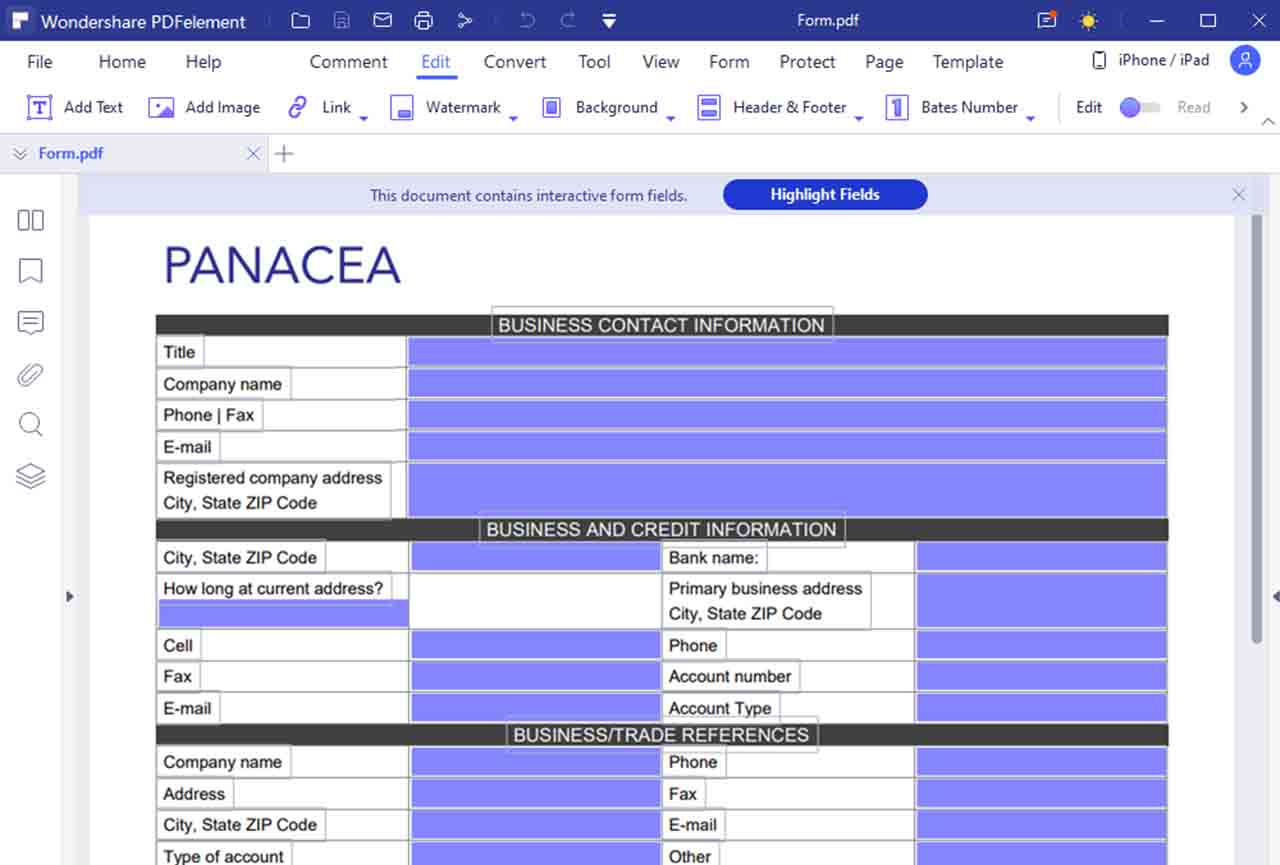Click the Redo arrow
The height and width of the screenshot is (865, 1280).
pyautogui.click(x=568, y=20)
